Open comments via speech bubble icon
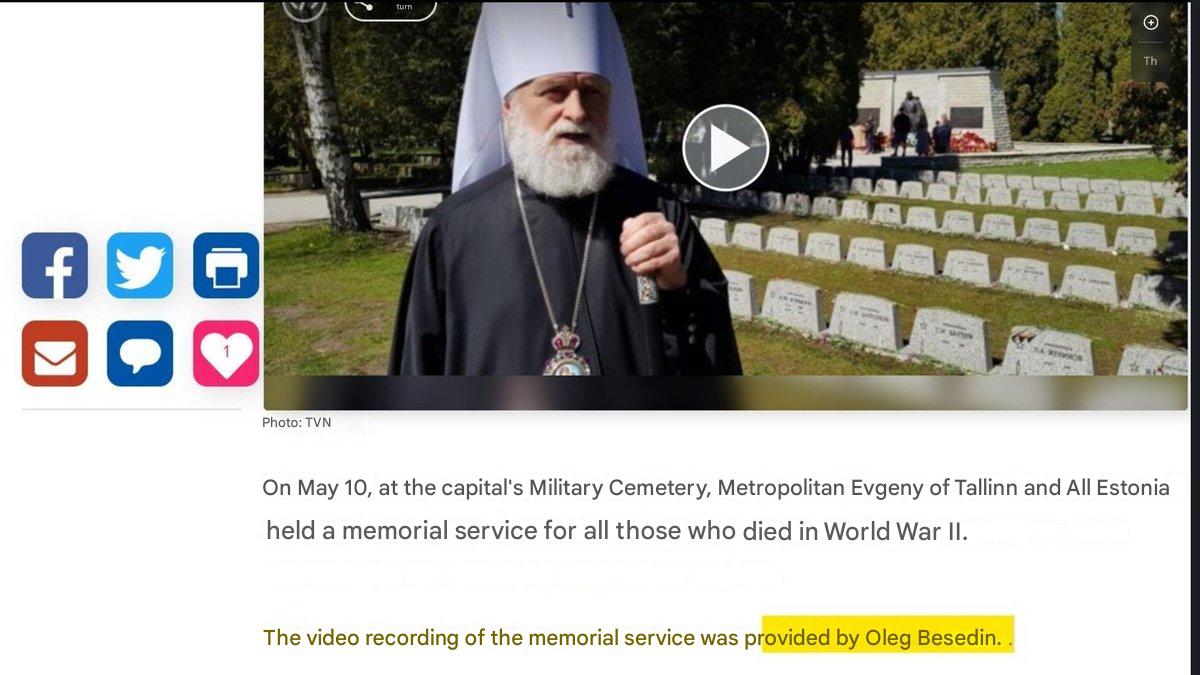1200x675 pixels. [140, 353]
